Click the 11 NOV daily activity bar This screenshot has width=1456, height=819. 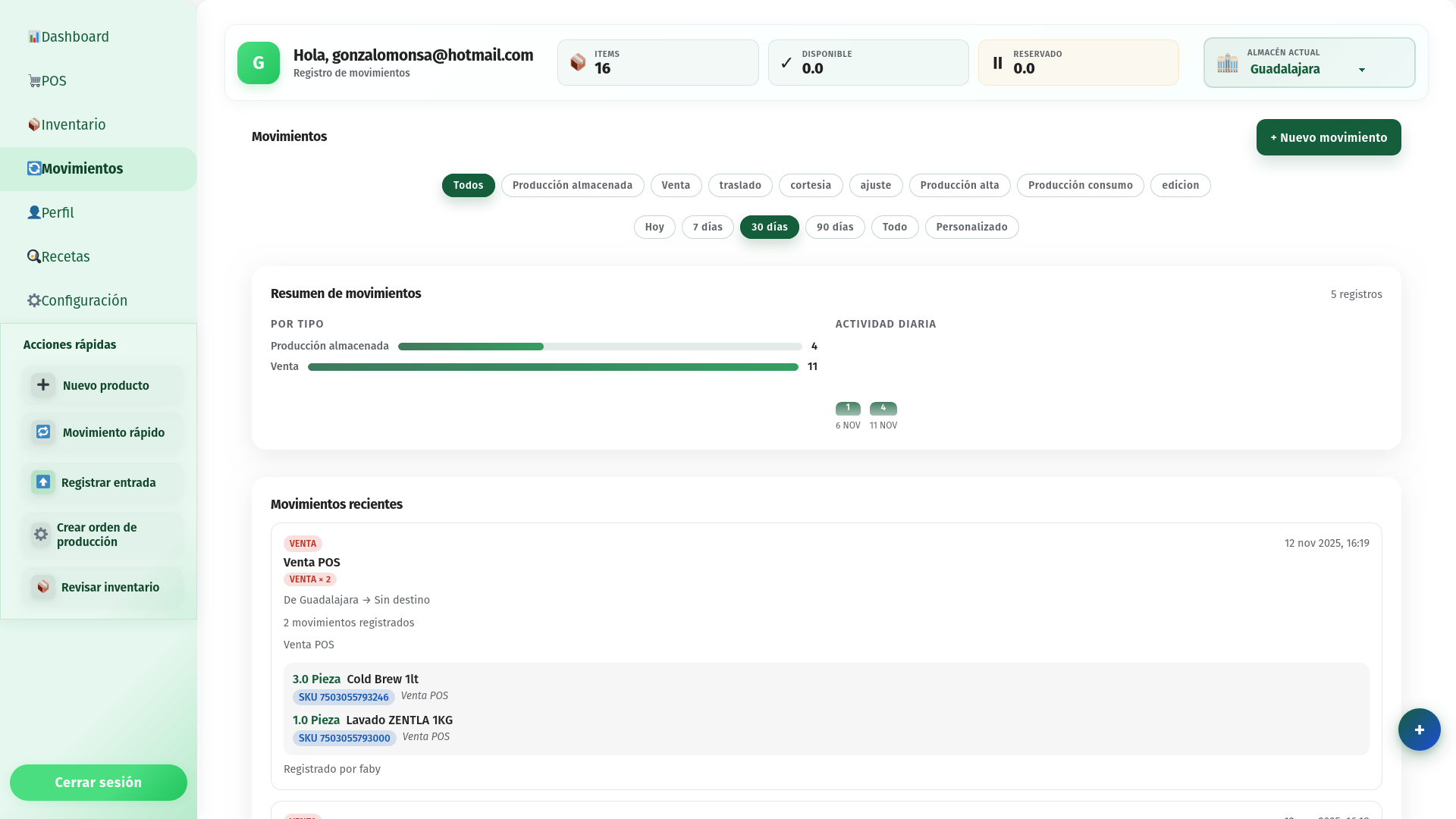pos(883,409)
